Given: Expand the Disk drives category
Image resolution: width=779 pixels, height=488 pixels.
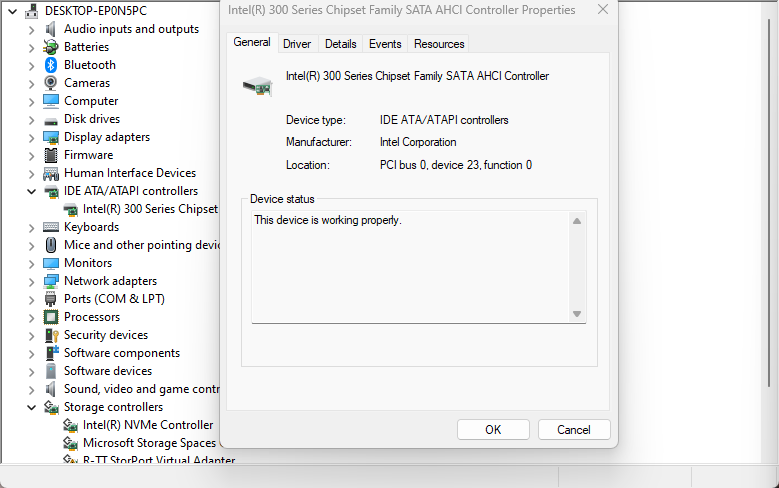Looking at the screenshot, I should tap(31, 120).
